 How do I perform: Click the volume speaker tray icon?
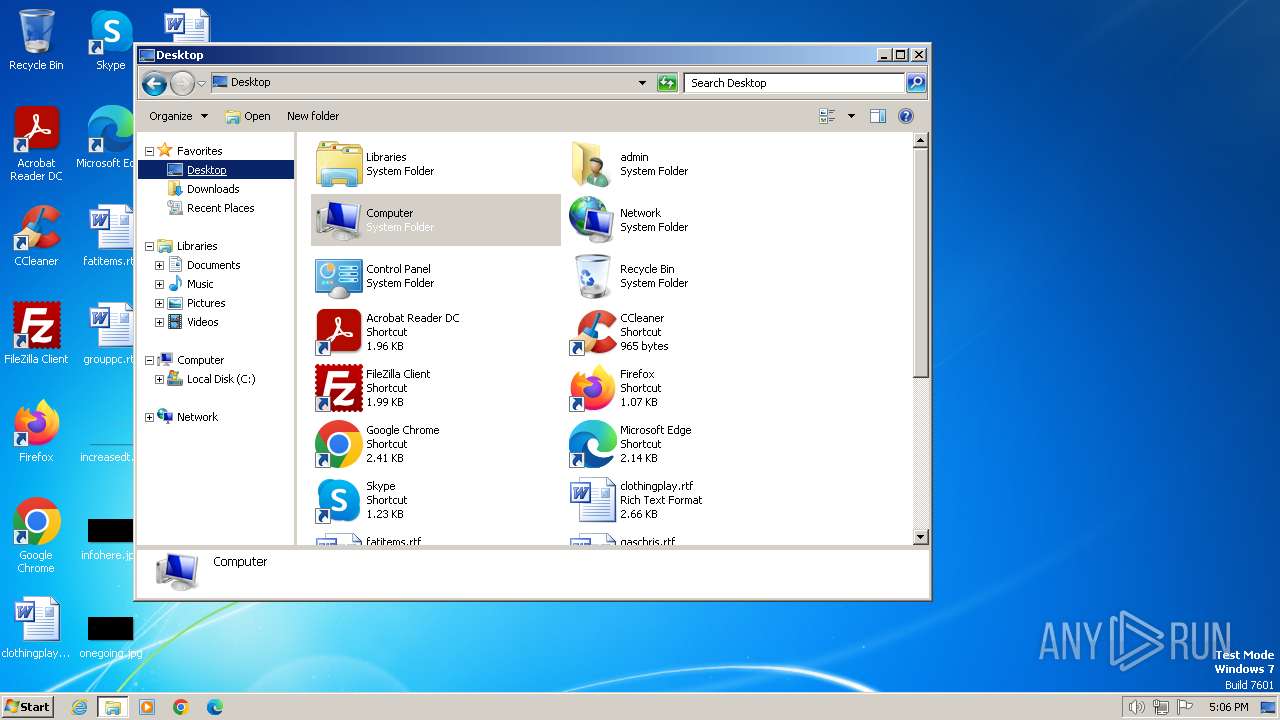(1136, 707)
